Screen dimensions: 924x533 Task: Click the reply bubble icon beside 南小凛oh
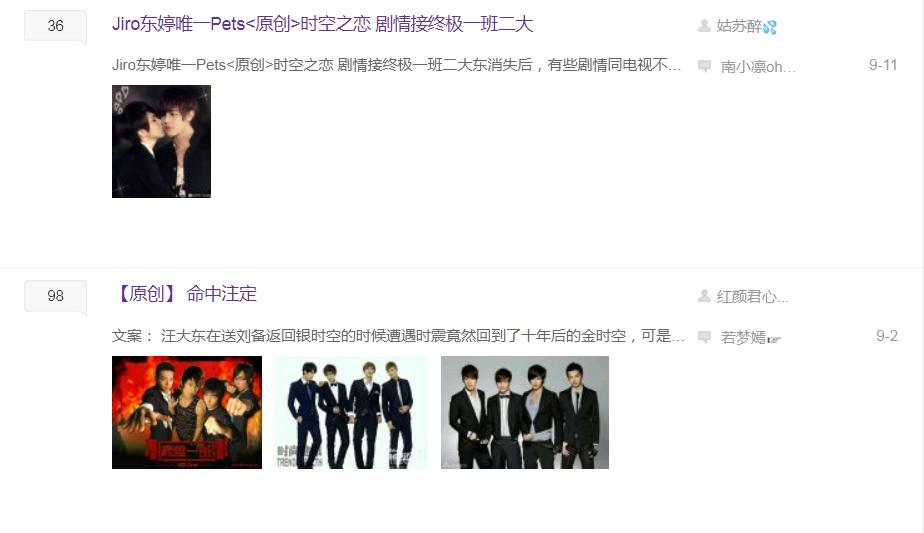coord(704,66)
